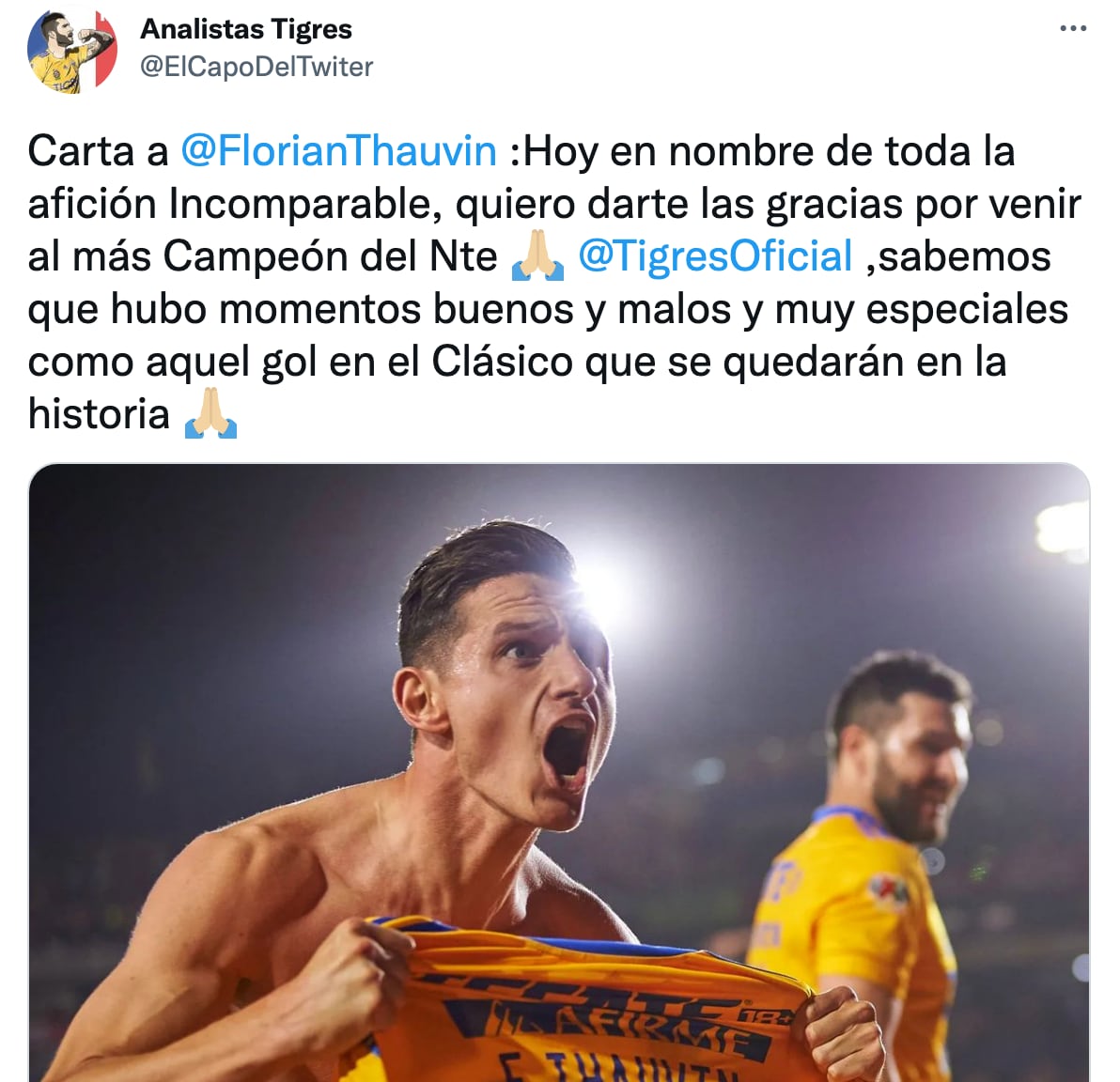Open the attached tweet photo
Viewport: 1120px width, 1082px height.
coord(559,773)
